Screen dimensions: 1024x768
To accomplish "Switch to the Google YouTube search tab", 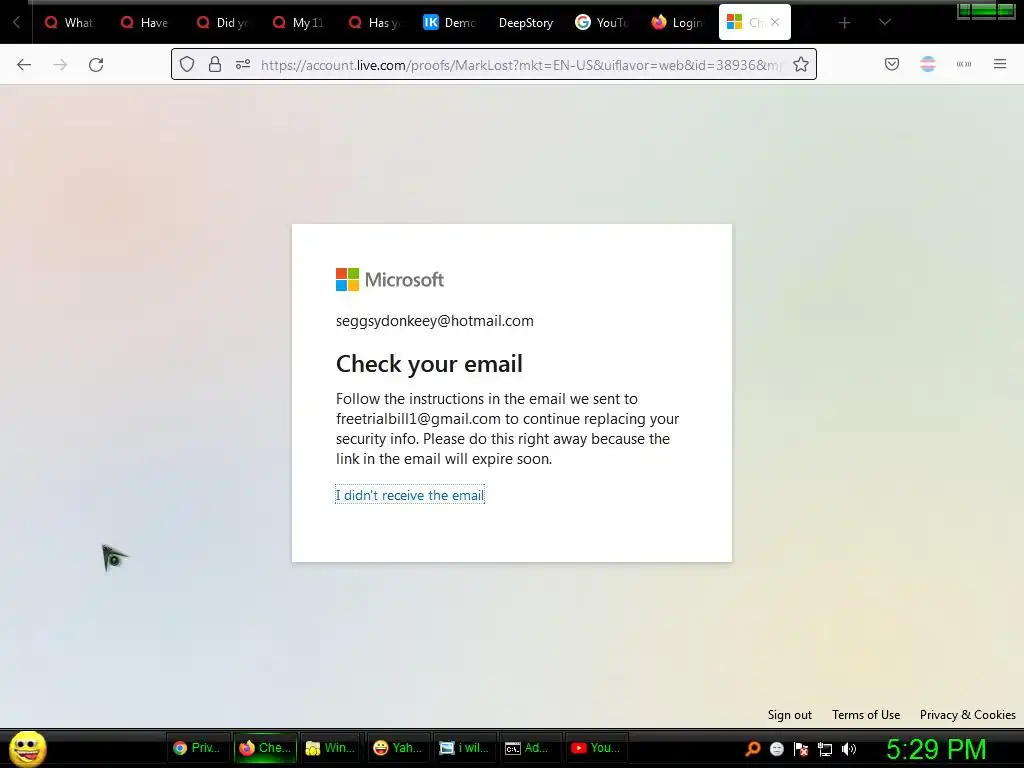I will (601, 23).
